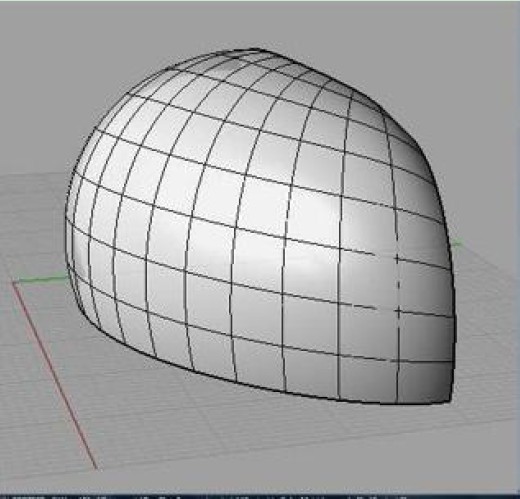Image resolution: width=520 pixels, height=499 pixels.
Task: Click the green Y-axis line left of dome
Action: click(41, 278)
